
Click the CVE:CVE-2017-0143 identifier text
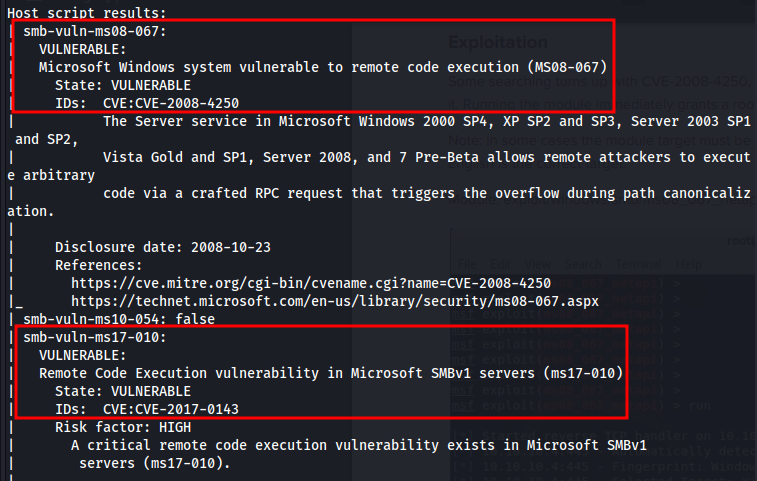pyautogui.click(x=170, y=409)
